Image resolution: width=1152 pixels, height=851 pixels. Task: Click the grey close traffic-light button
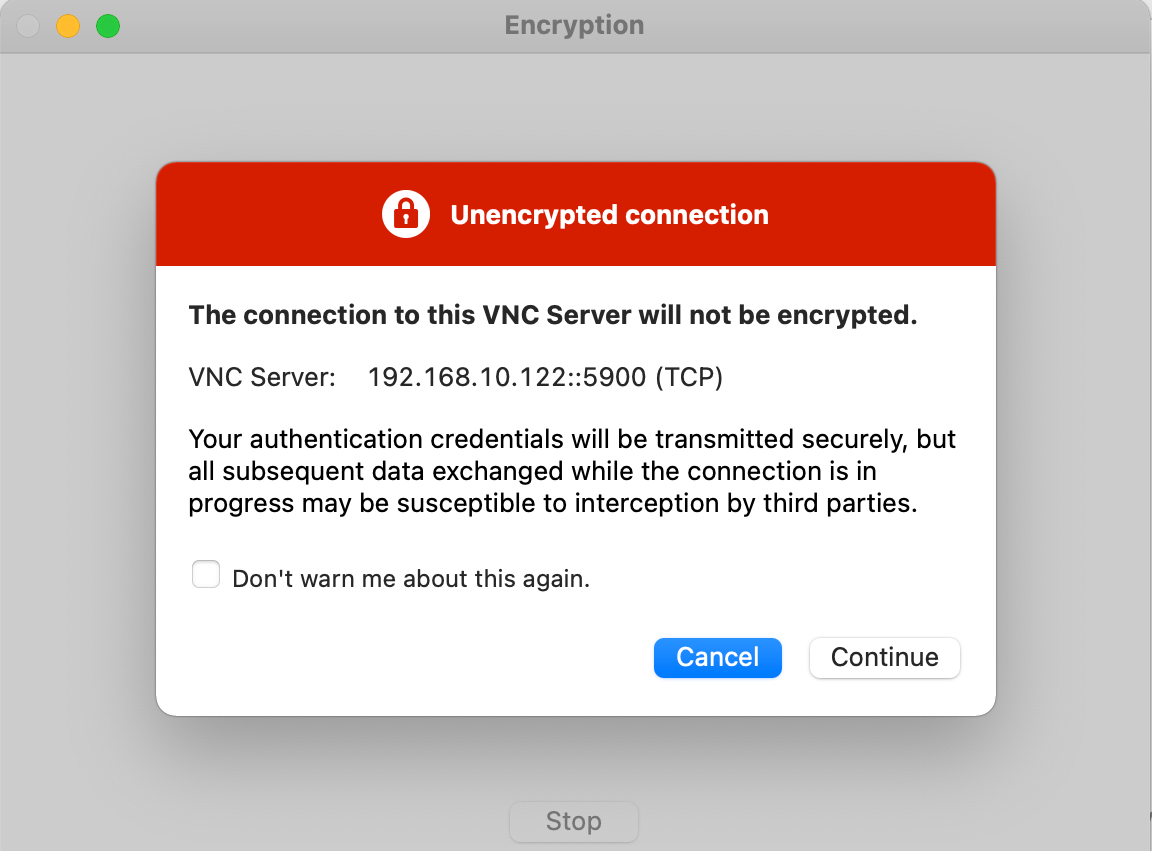coord(28,26)
